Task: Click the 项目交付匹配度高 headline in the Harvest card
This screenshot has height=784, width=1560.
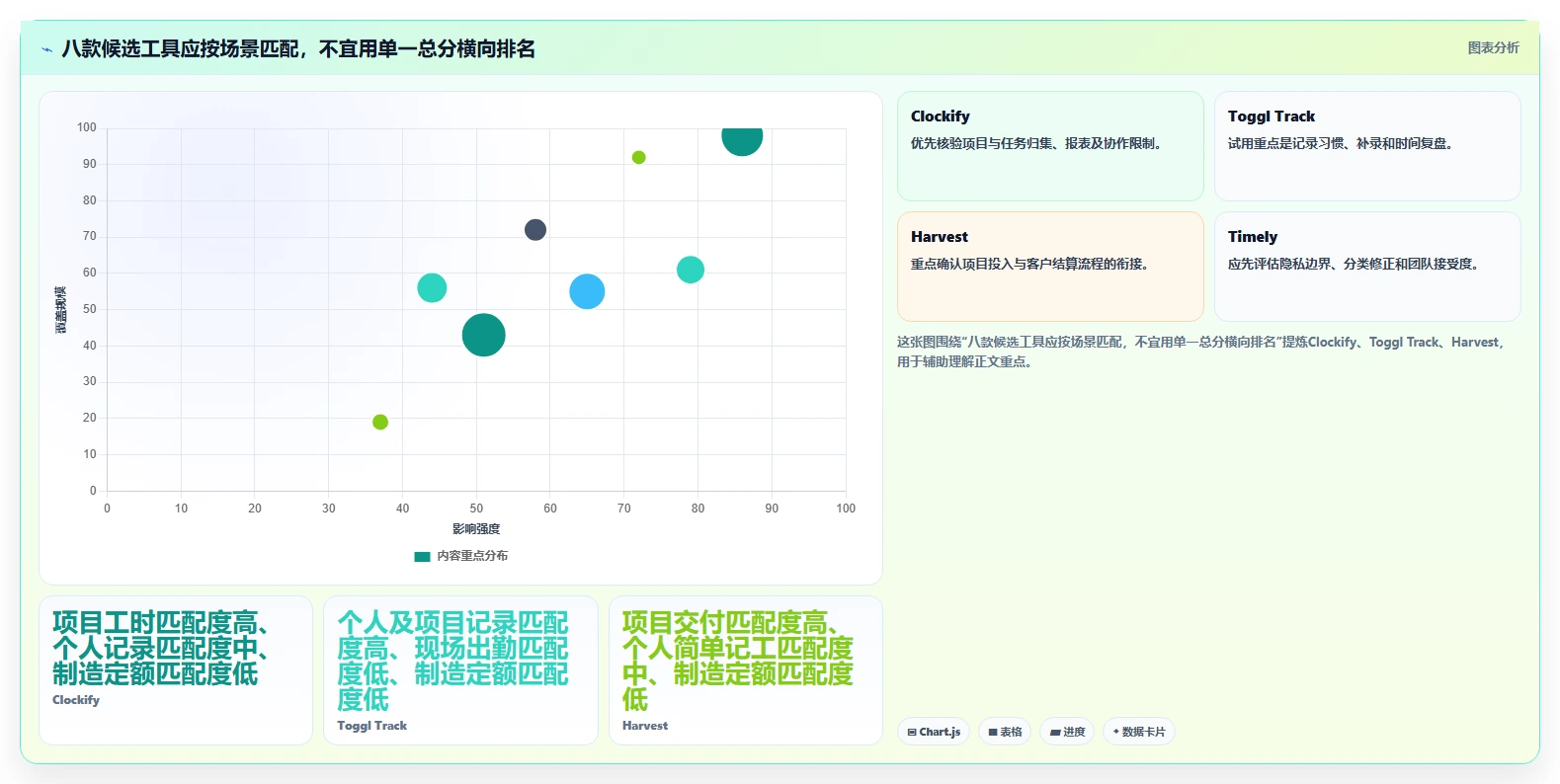Action: click(x=737, y=662)
